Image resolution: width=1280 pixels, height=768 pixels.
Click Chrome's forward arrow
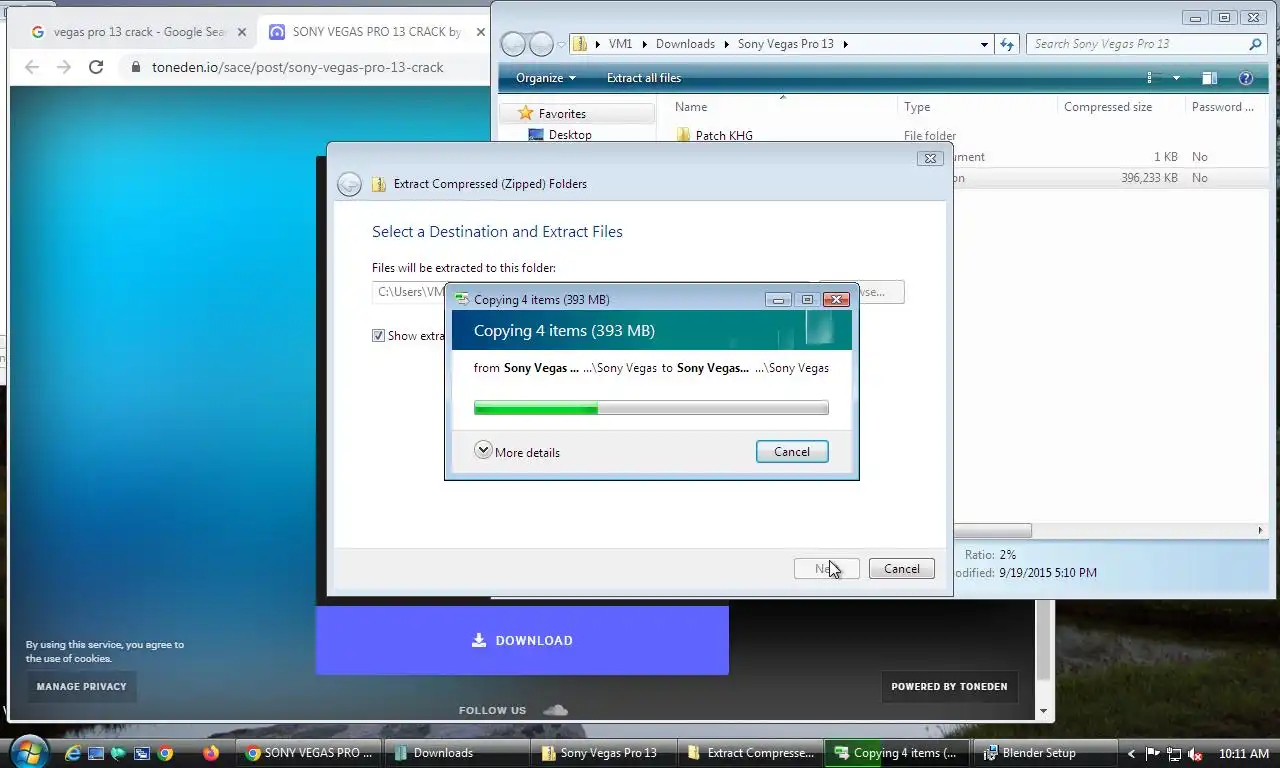64,67
